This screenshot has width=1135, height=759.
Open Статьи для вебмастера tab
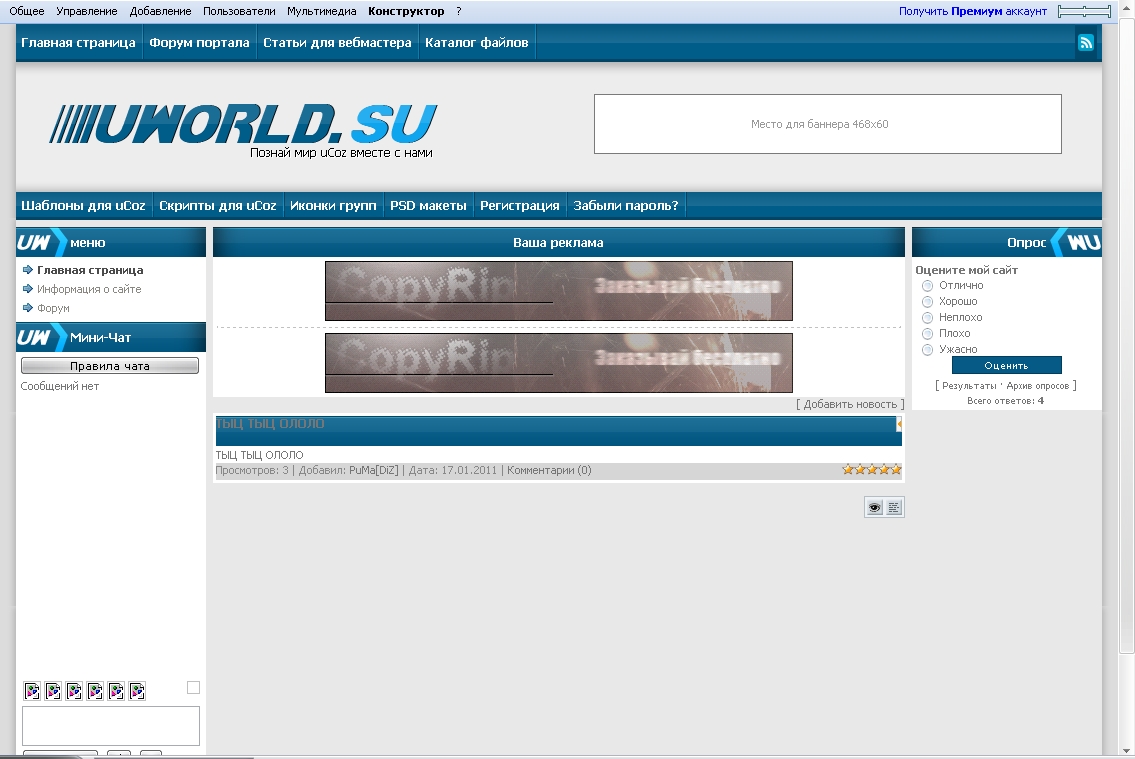337,43
